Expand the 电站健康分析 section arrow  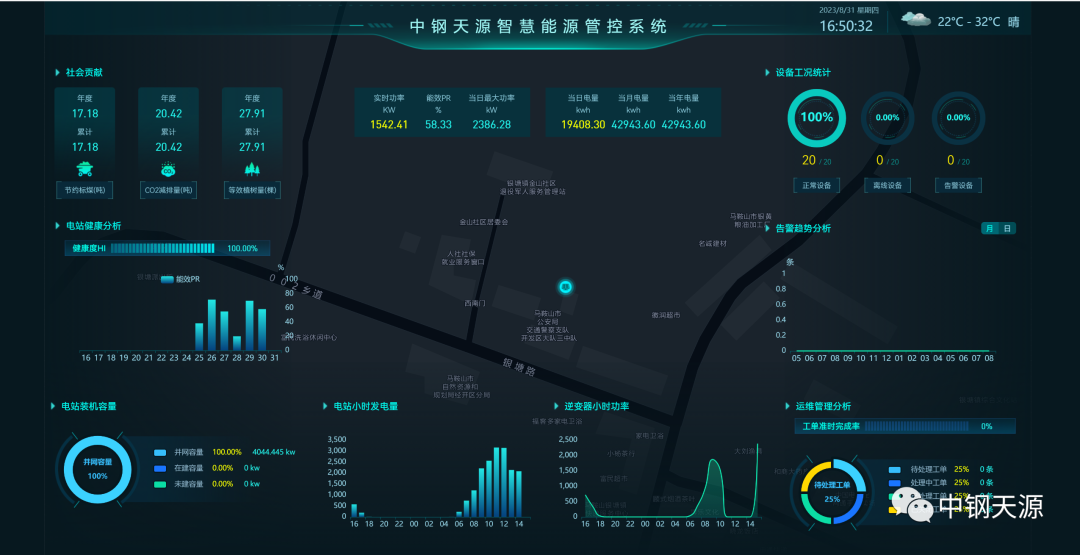tap(57, 225)
